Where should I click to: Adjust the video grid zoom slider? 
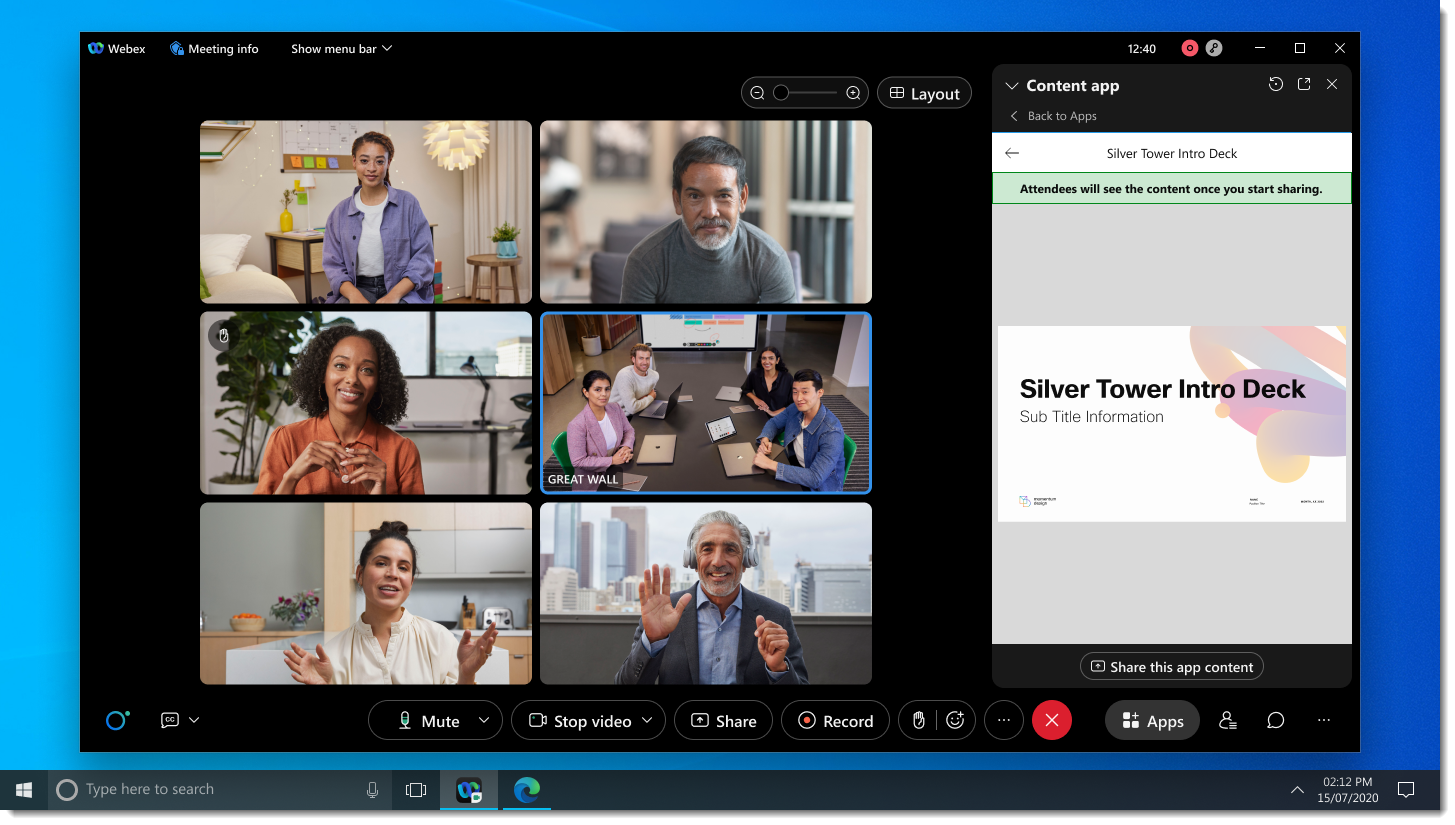pyautogui.click(x=805, y=93)
